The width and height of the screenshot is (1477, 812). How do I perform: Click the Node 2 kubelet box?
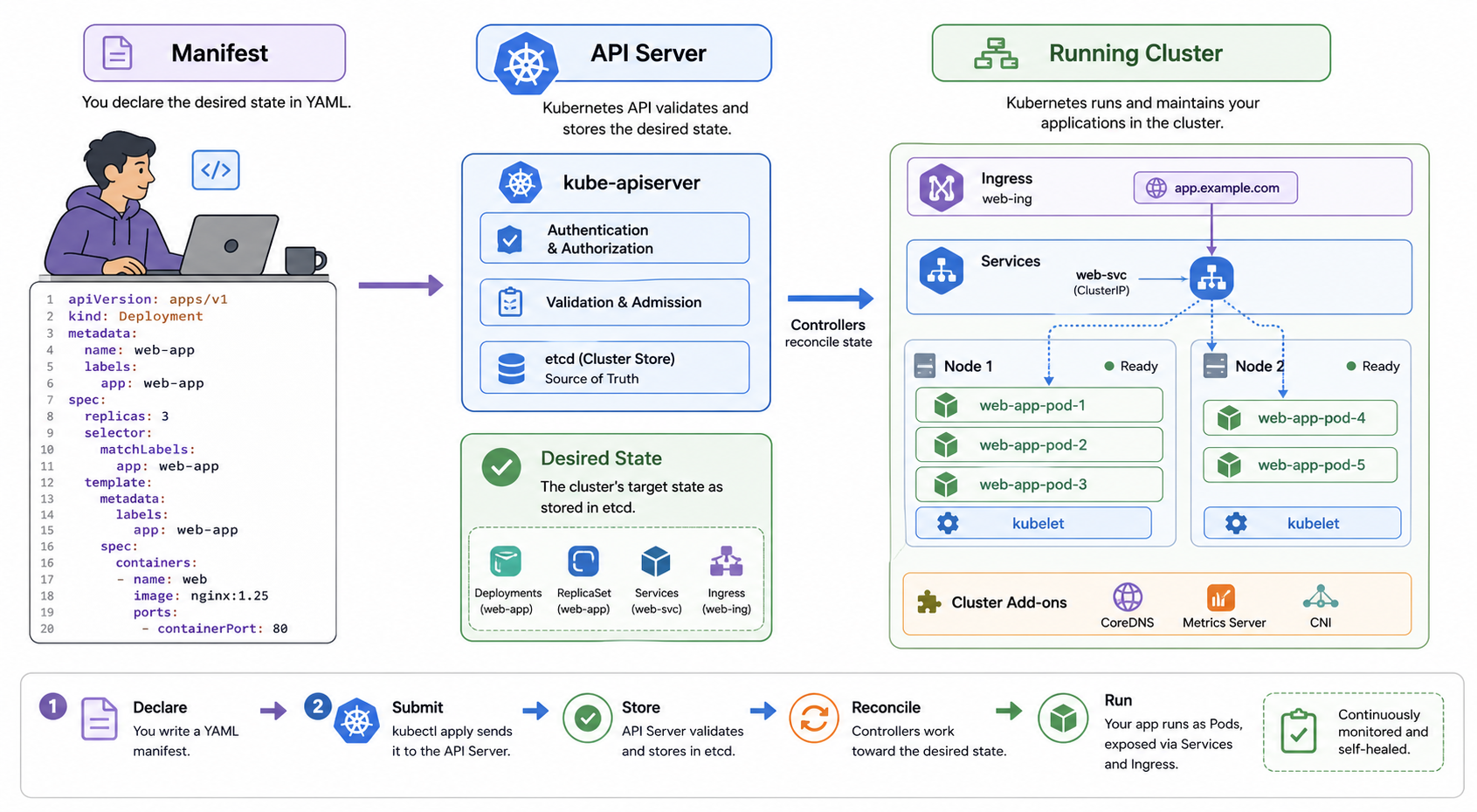pyautogui.click(x=1302, y=523)
